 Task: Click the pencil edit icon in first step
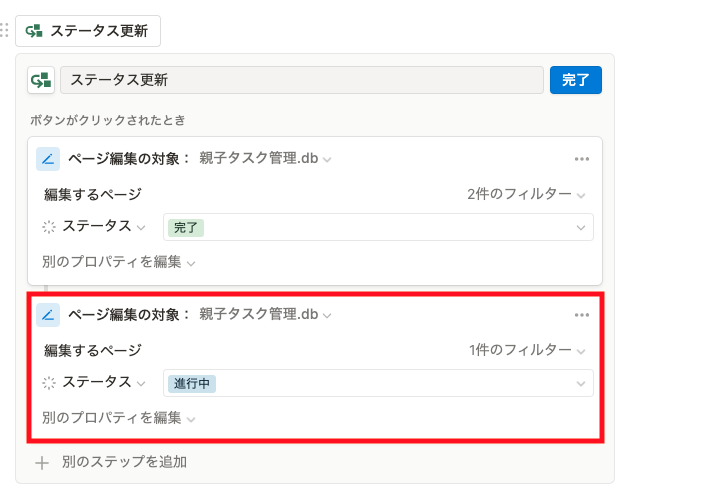pyautogui.click(x=48, y=159)
